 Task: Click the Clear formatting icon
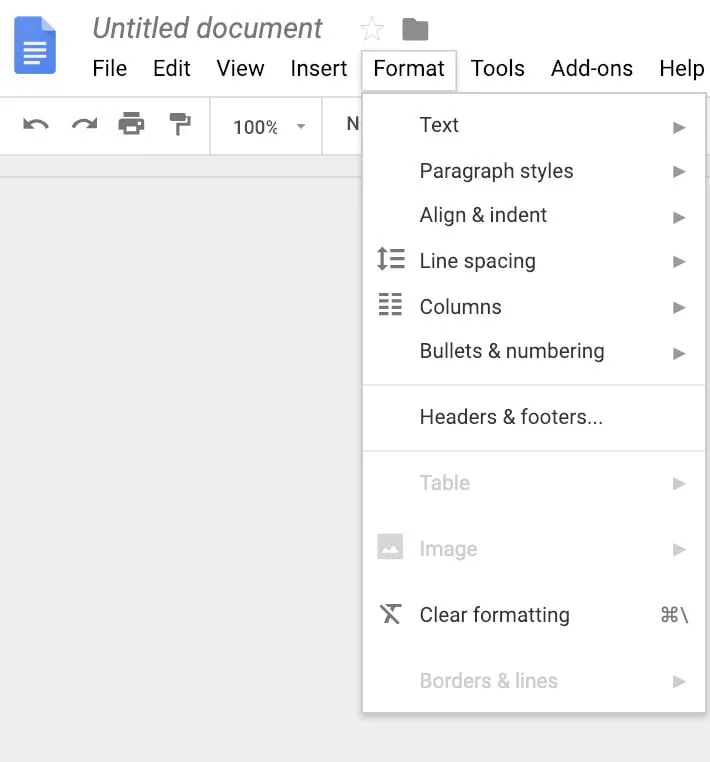tap(391, 614)
